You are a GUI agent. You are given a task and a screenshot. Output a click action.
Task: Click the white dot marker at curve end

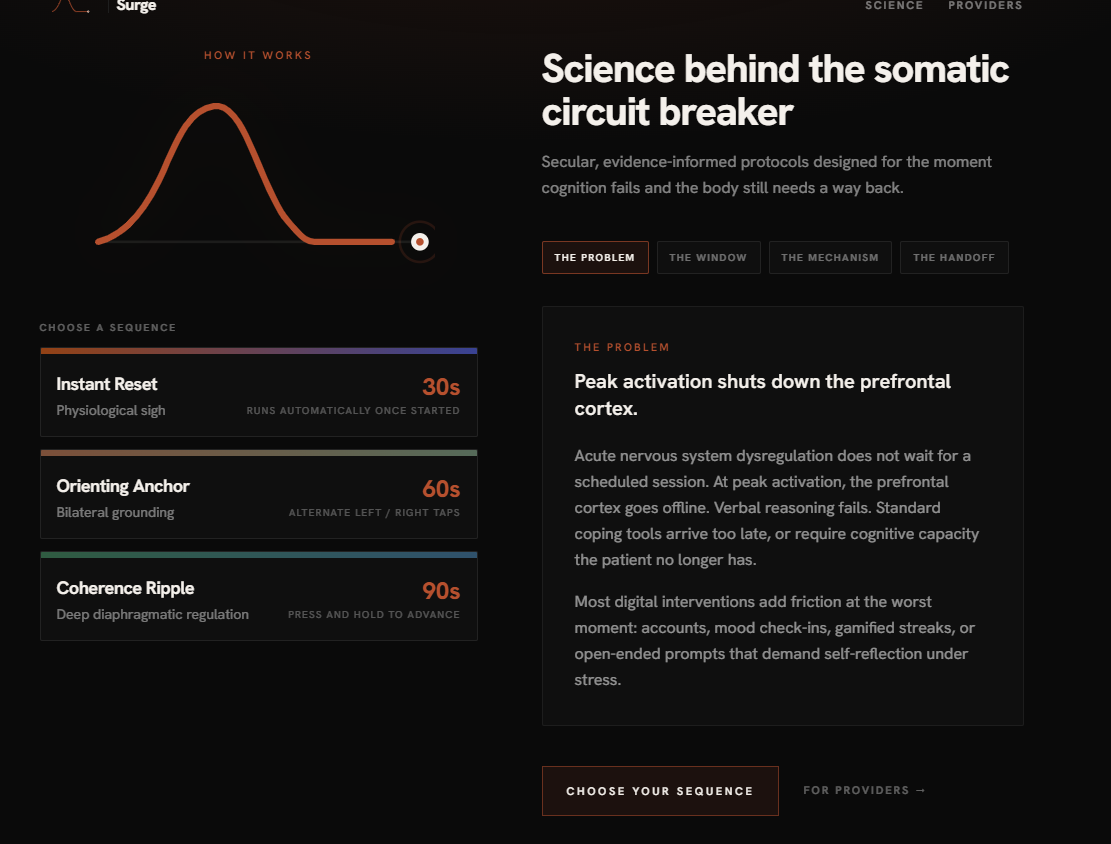pos(419,242)
